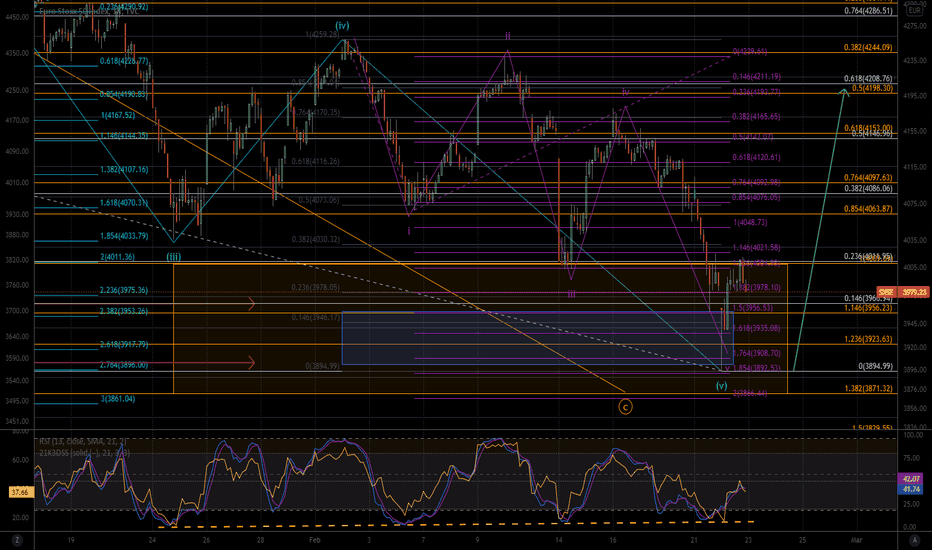The image size is (932, 550).
Task: Click the 4450.00 left price scale label
Action: click(18, 17)
